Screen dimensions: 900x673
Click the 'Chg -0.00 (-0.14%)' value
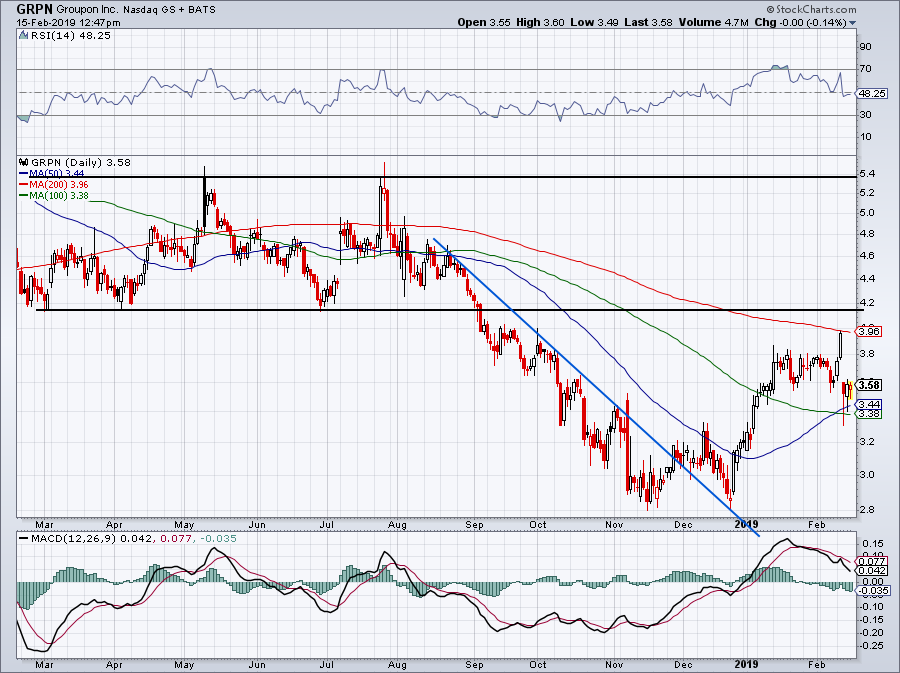pos(800,22)
